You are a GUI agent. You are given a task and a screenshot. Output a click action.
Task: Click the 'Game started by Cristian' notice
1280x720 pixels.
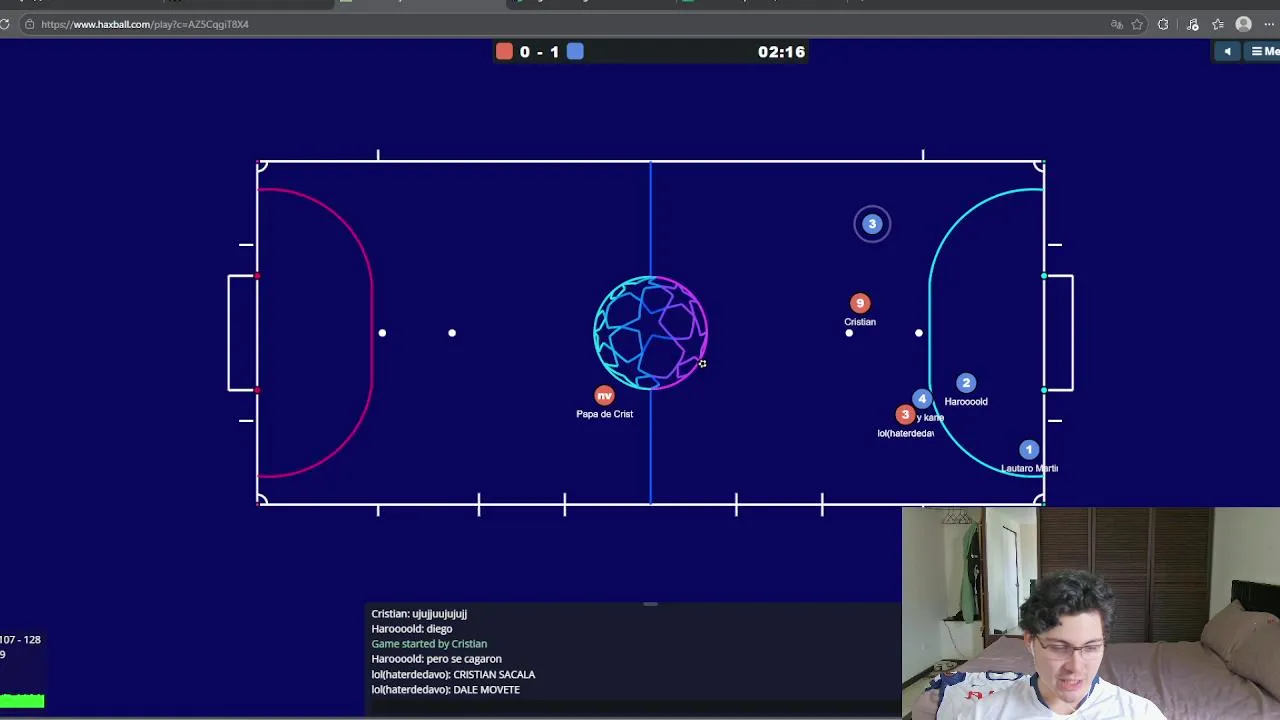tap(429, 644)
